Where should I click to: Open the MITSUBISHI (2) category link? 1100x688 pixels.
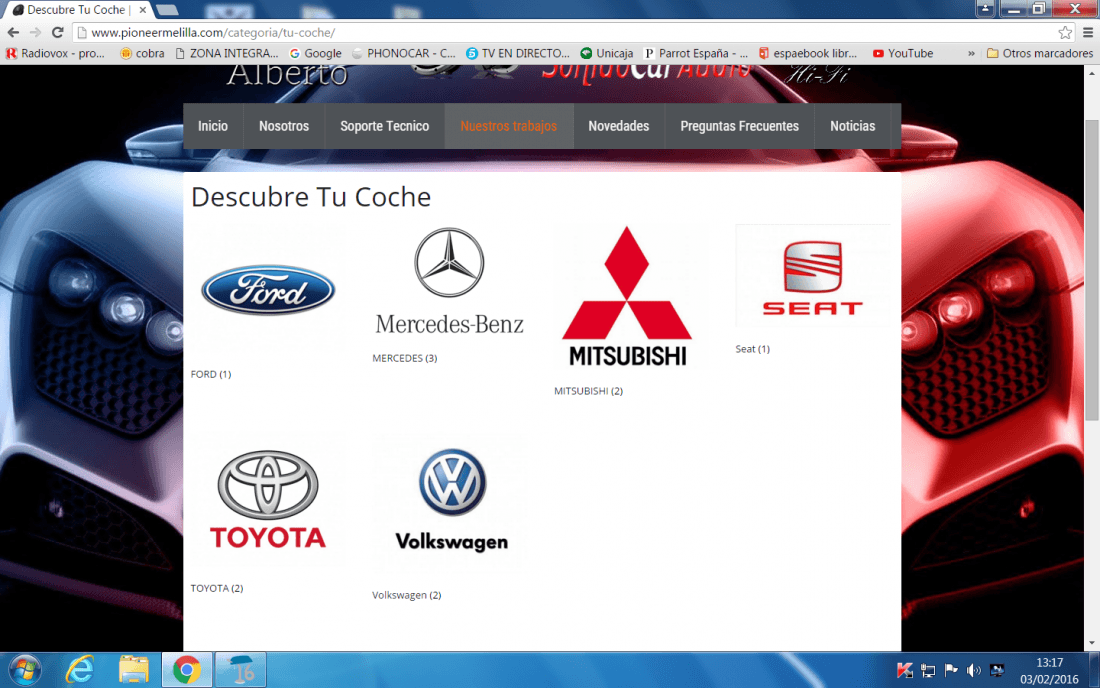[x=589, y=391]
